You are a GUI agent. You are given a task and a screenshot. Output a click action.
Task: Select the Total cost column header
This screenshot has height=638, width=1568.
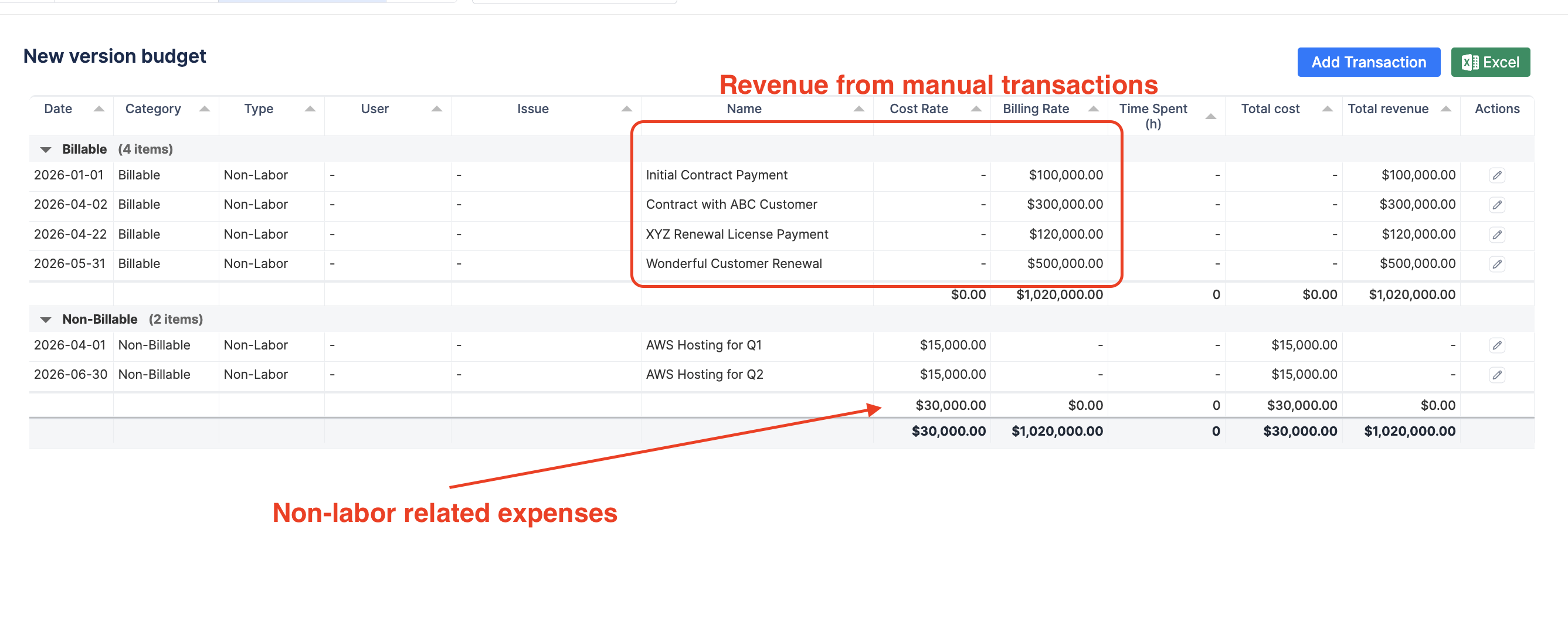tap(1270, 109)
